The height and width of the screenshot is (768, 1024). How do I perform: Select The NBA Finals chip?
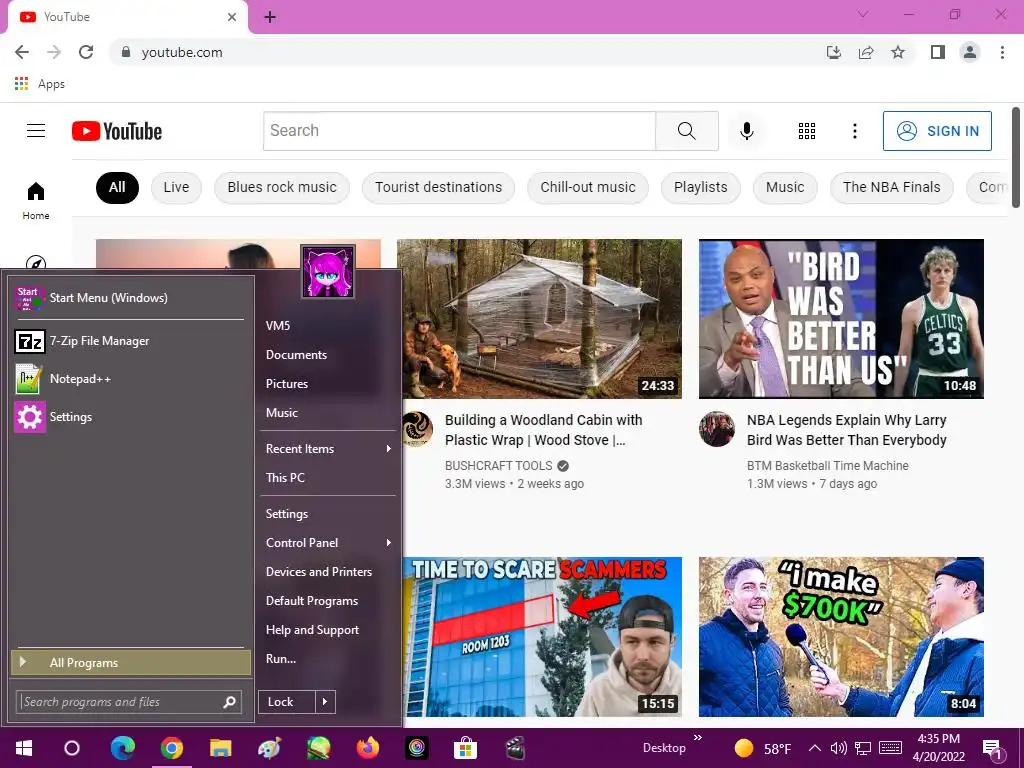891,187
